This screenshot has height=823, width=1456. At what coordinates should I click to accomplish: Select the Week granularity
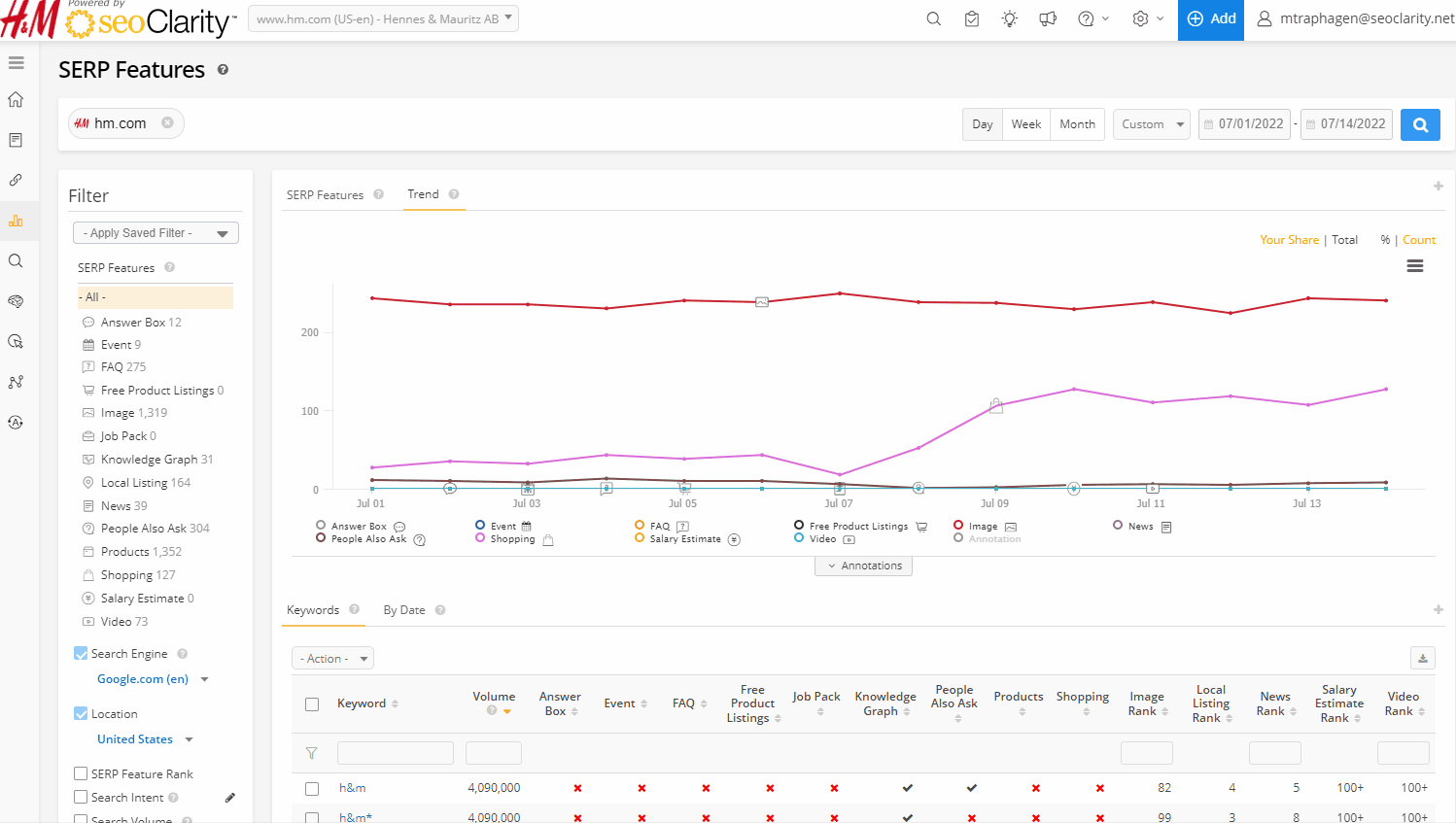pyautogui.click(x=1026, y=124)
